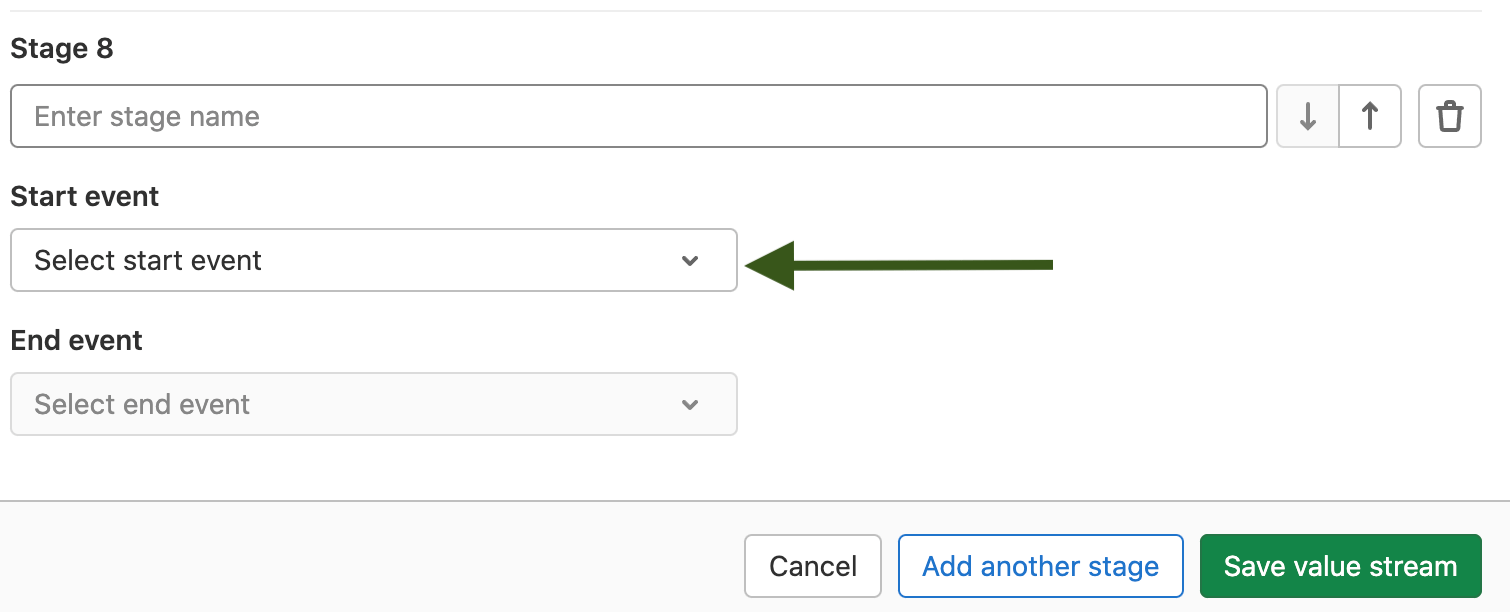Click the 'Select end event' placeholder text
Image resolution: width=1510 pixels, height=612 pixels.
click(x=142, y=405)
